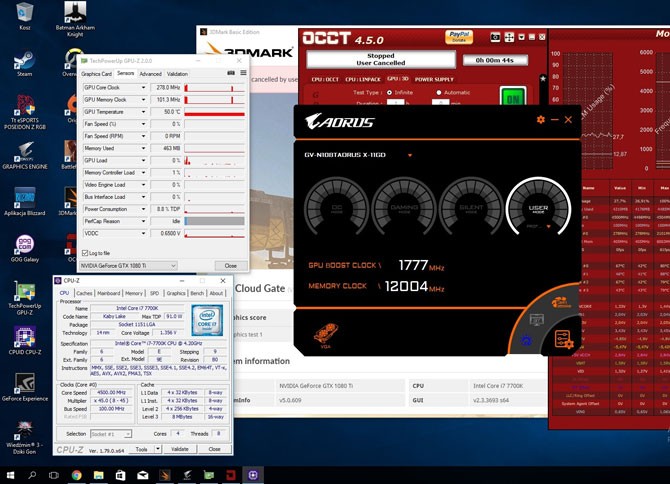
Task: Click the PayPal Donate button in OCCT
Action: pyautogui.click(x=460, y=36)
